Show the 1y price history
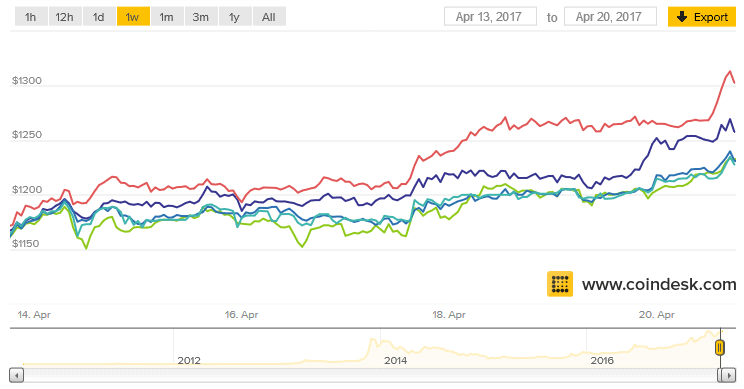The width and height of the screenshot is (744, 389). [235, 17]
